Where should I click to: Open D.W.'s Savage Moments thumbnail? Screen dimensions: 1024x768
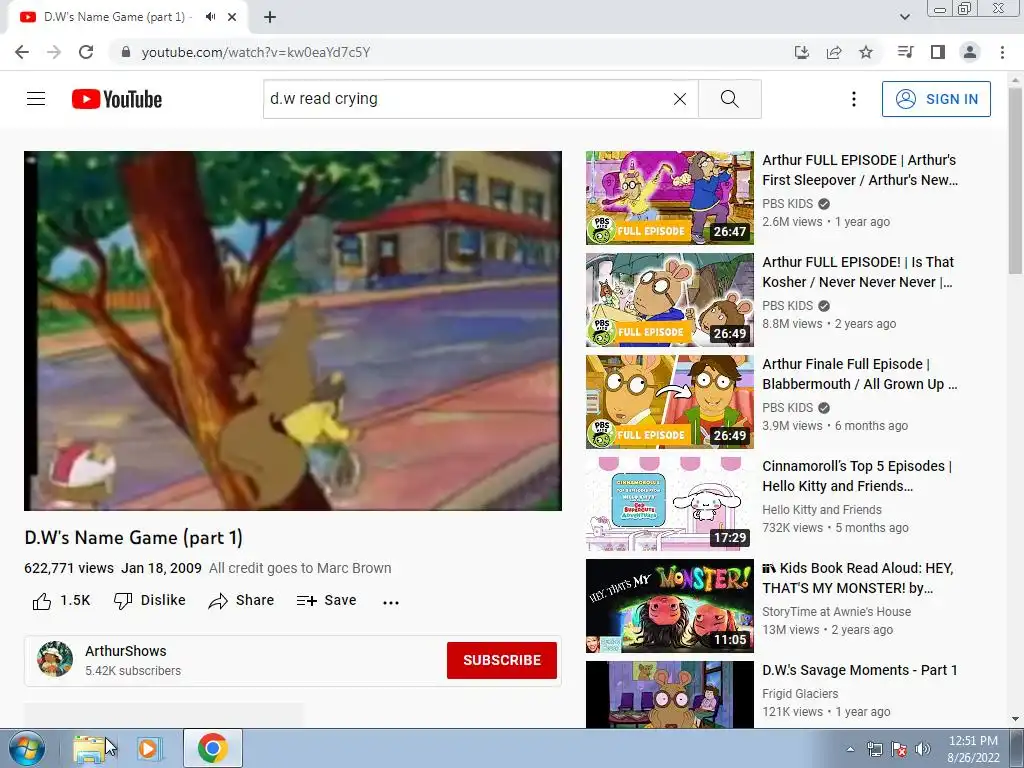point(669,694)
